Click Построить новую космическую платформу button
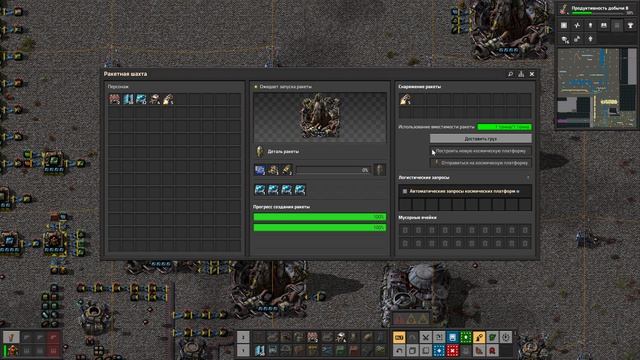The width and height of the screenshot is (640, 360). pos(480,151)
